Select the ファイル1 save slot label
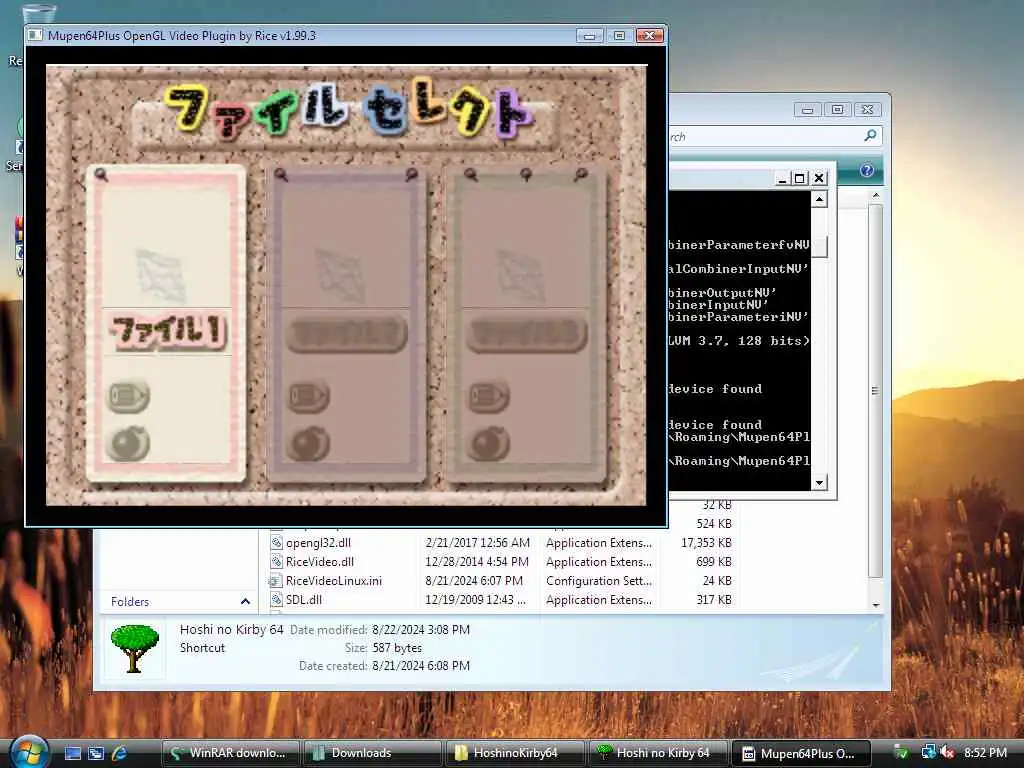This screenshot has height=768, width=1024. (x=169, y=332)
